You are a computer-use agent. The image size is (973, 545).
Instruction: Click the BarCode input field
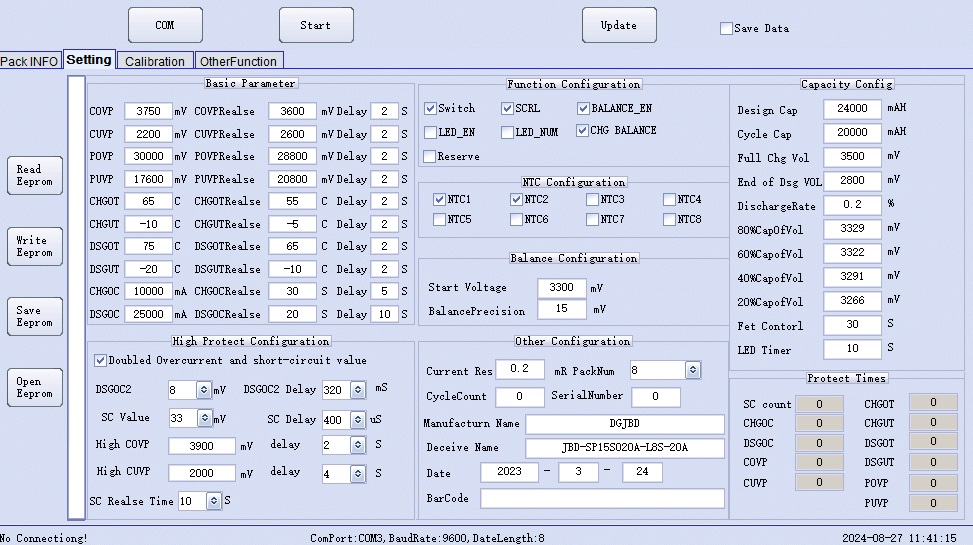[x=602, y=498]
